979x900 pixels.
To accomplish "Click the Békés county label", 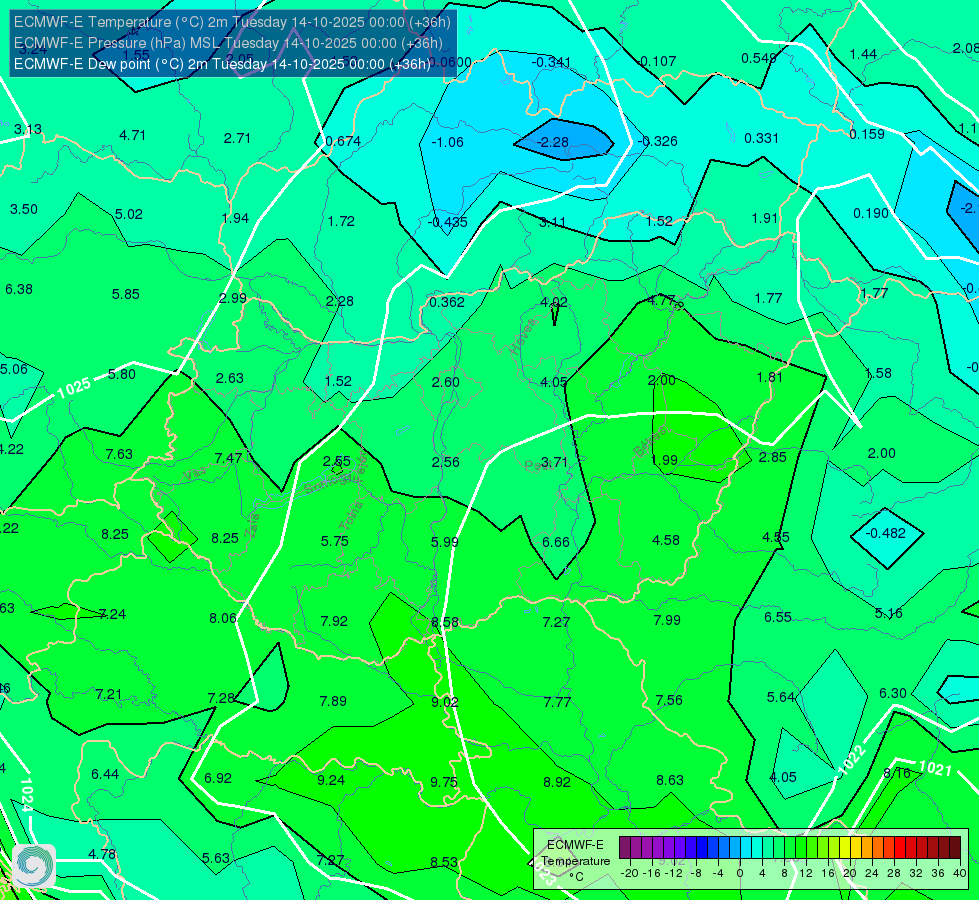I will coord(649,442).
